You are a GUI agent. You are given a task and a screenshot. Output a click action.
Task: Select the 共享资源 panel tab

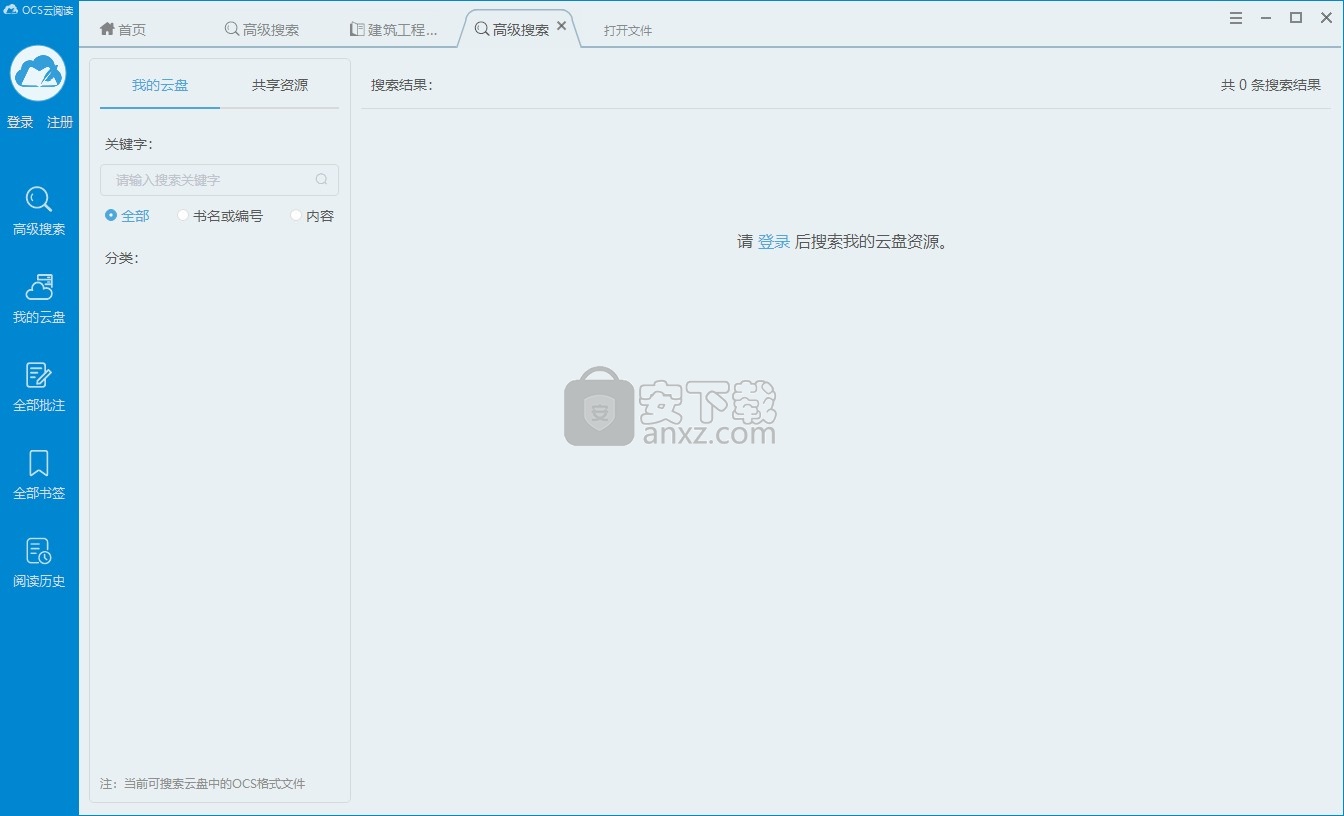pos(280,85)
